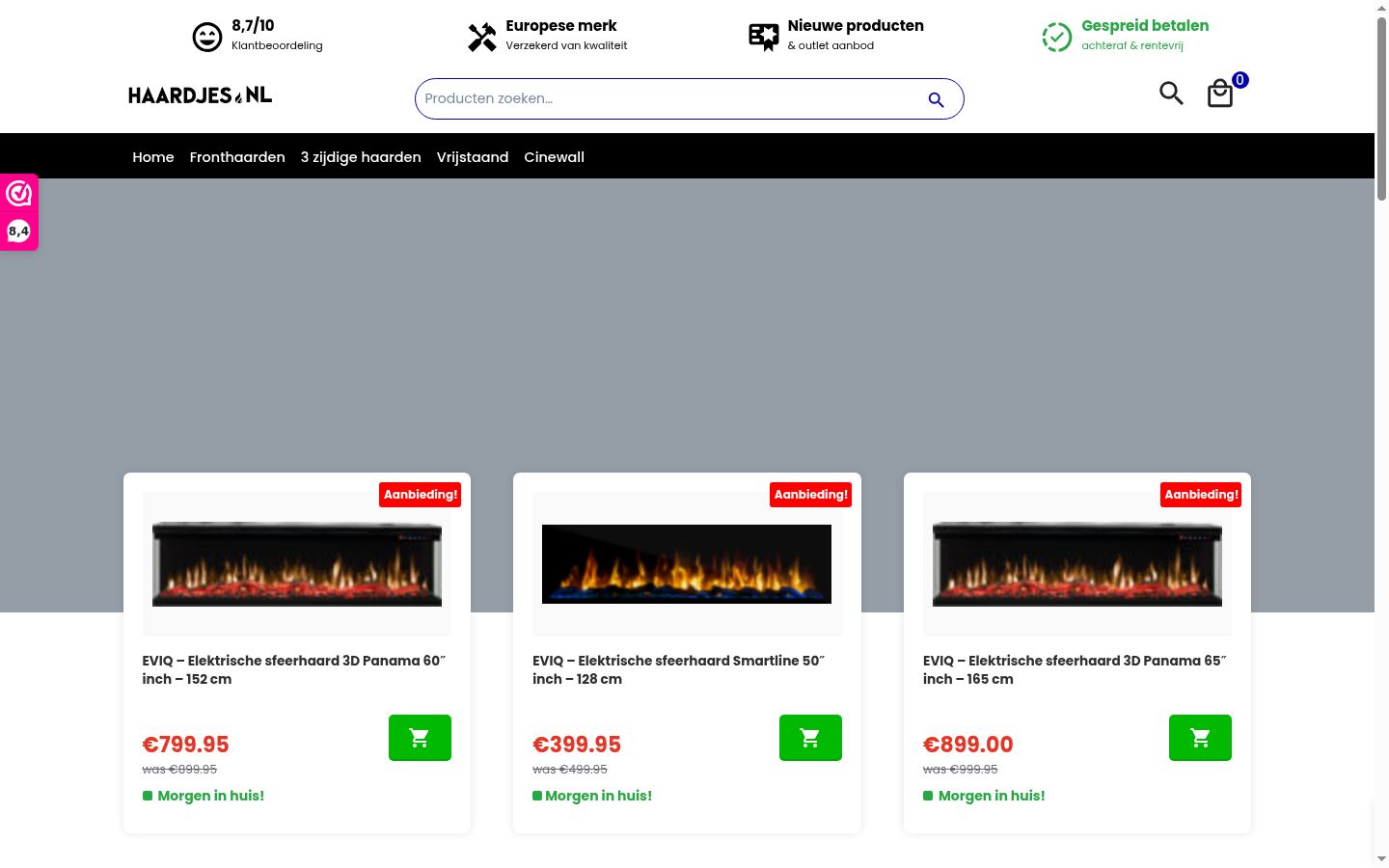
Task: Open the Panama 60 inch fireplace thumbnail
Action: [297, 564]
